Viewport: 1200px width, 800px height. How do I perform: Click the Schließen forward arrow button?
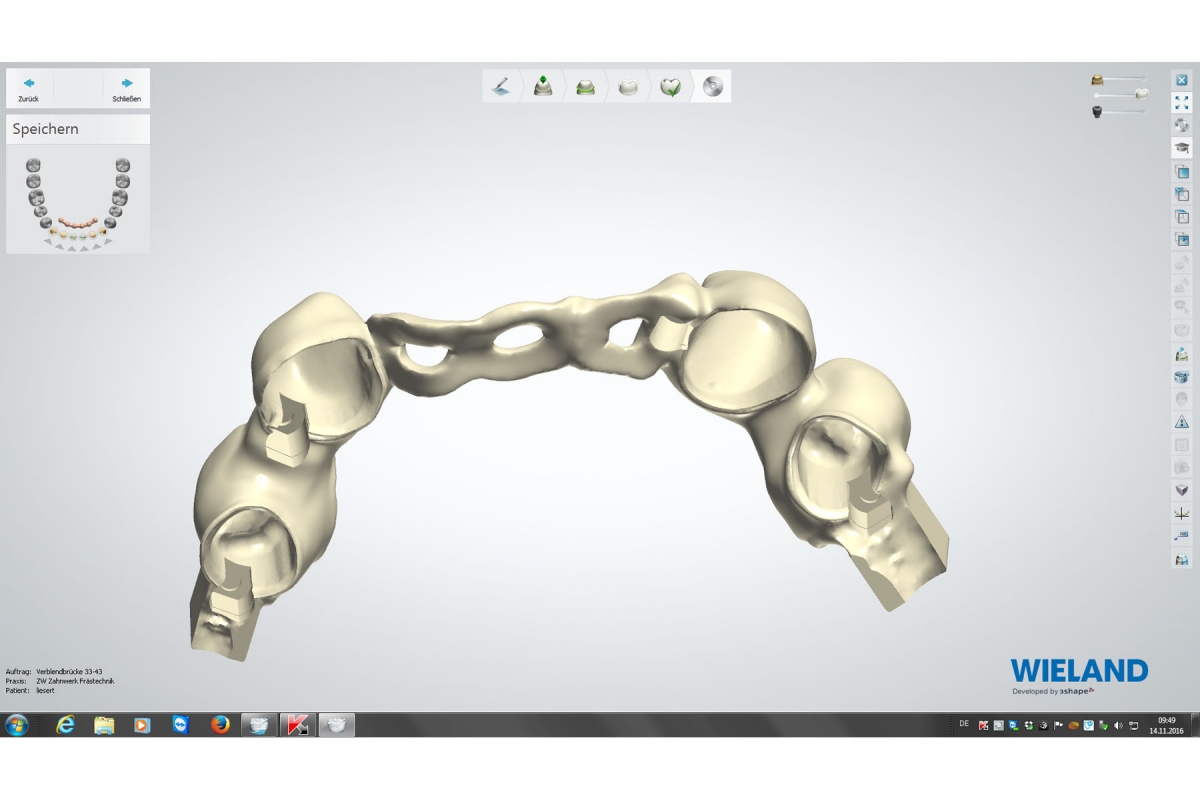pyautogui.click(x=127, y=87)
